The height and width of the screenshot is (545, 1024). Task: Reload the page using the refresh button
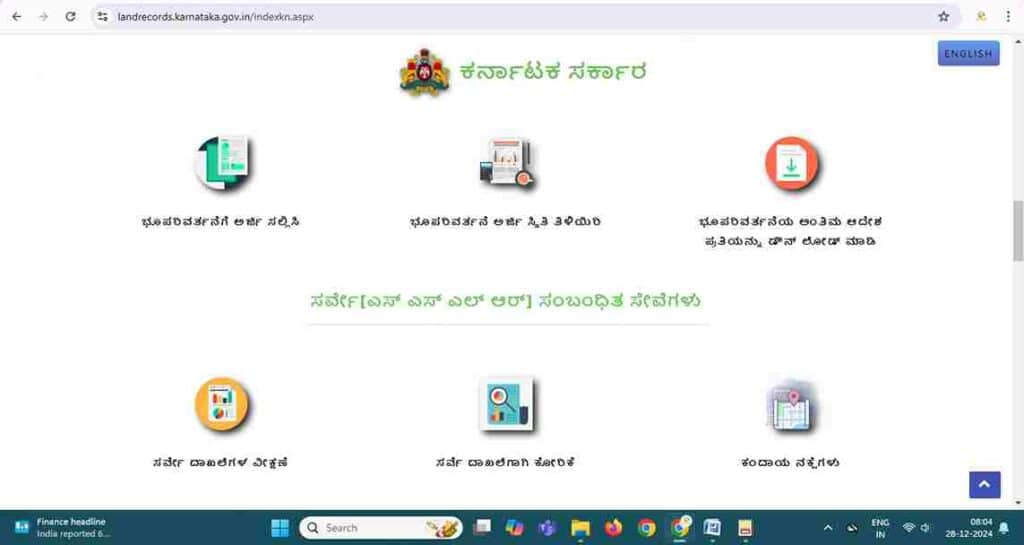click(70, 16)
